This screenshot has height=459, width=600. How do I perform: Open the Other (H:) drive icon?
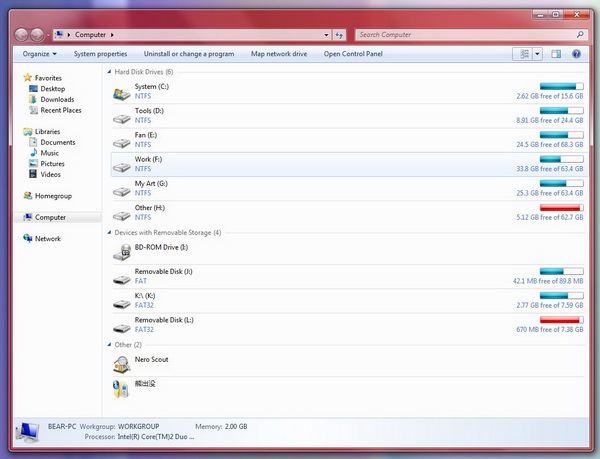tap(121, 212)
